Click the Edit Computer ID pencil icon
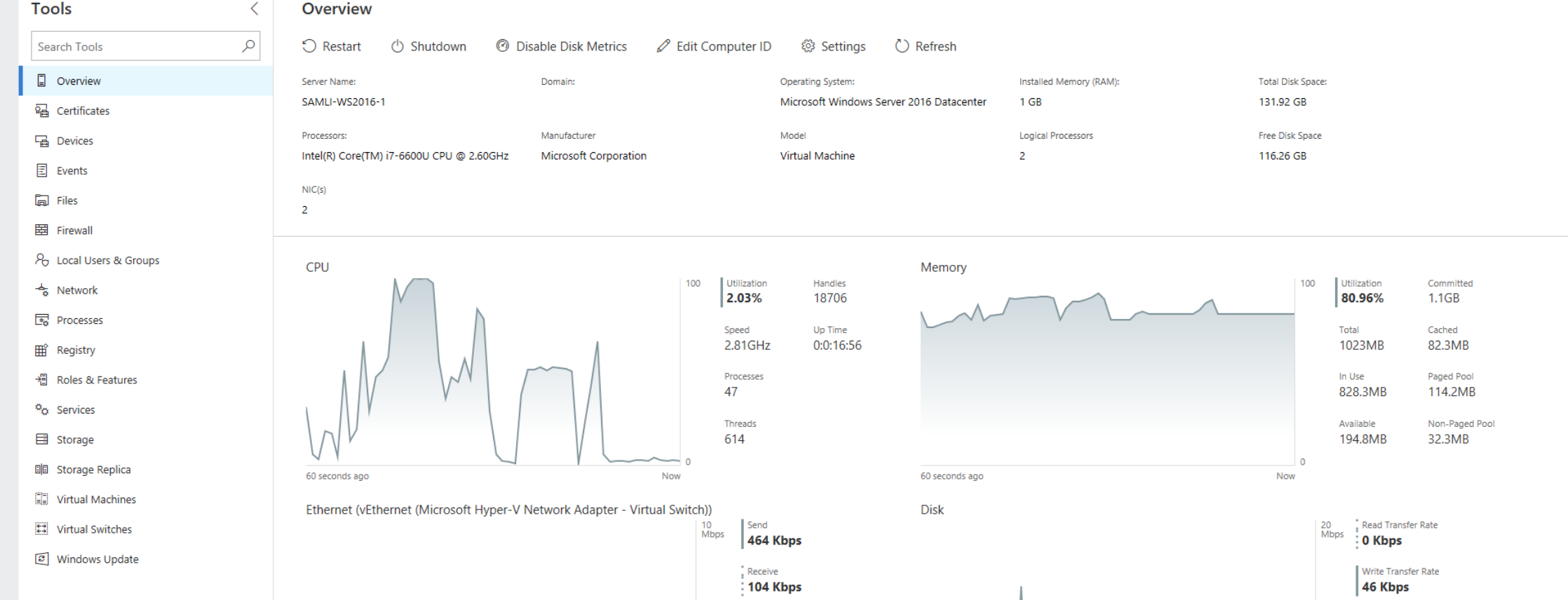The width and height of the screenshot is (1568, 600). [663, 46]
